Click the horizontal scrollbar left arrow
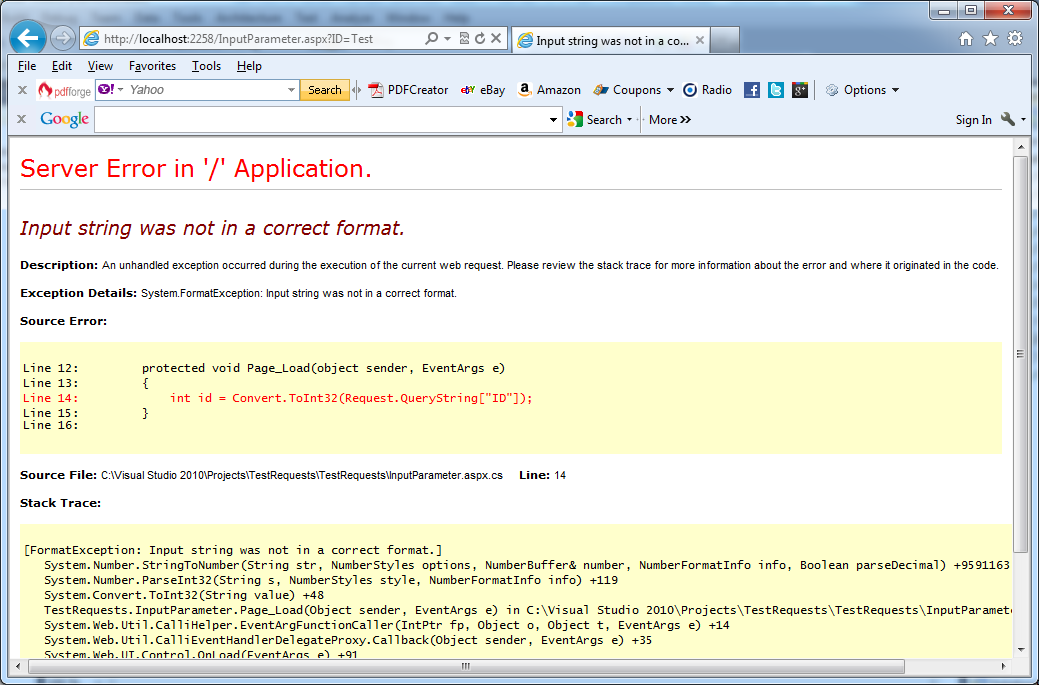This screenshot has height=685, width=1039. (x=17, y=666)
